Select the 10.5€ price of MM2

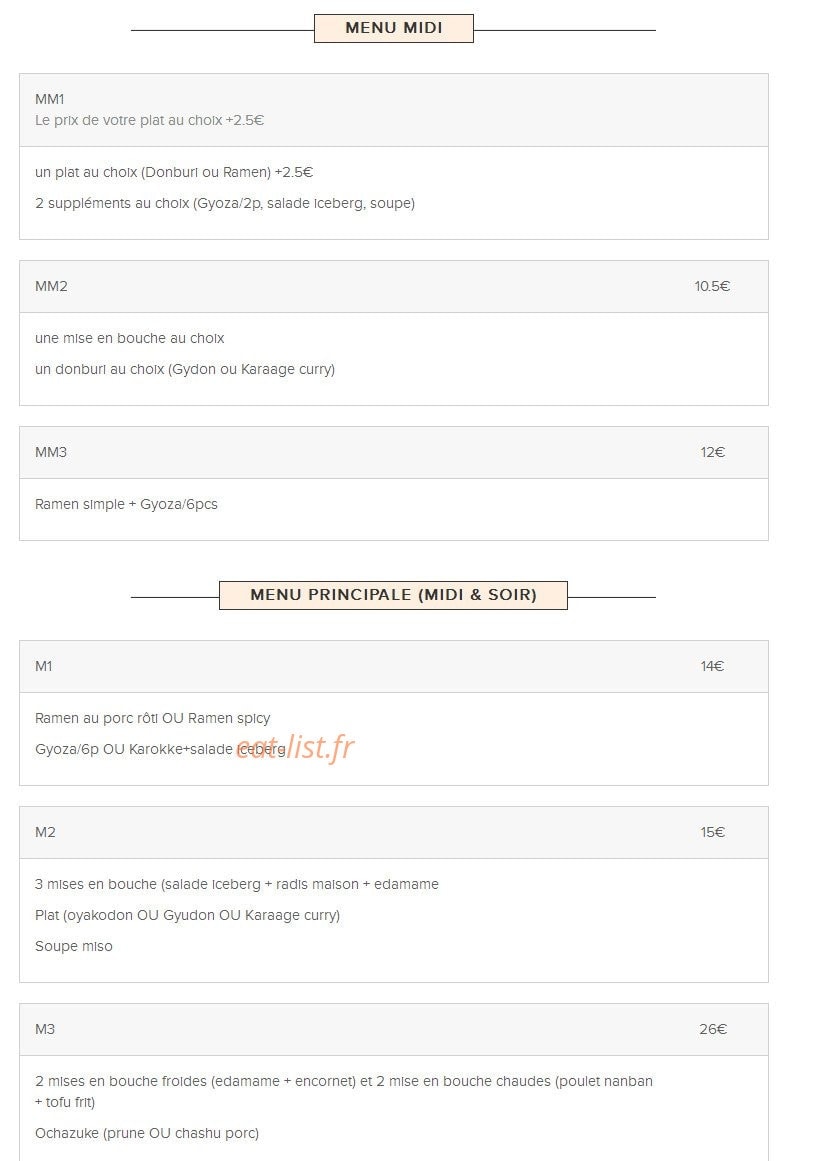[x=712, y=286]
